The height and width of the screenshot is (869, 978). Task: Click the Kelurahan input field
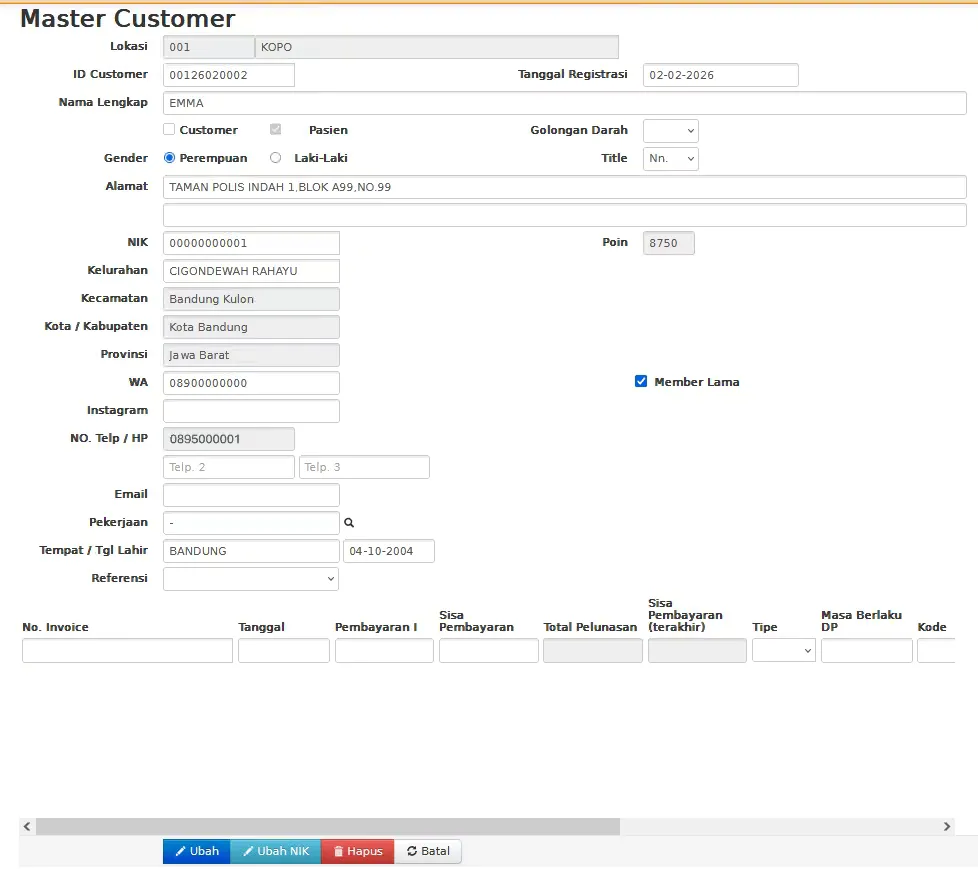pyautogui.click(x=251, y=271)
